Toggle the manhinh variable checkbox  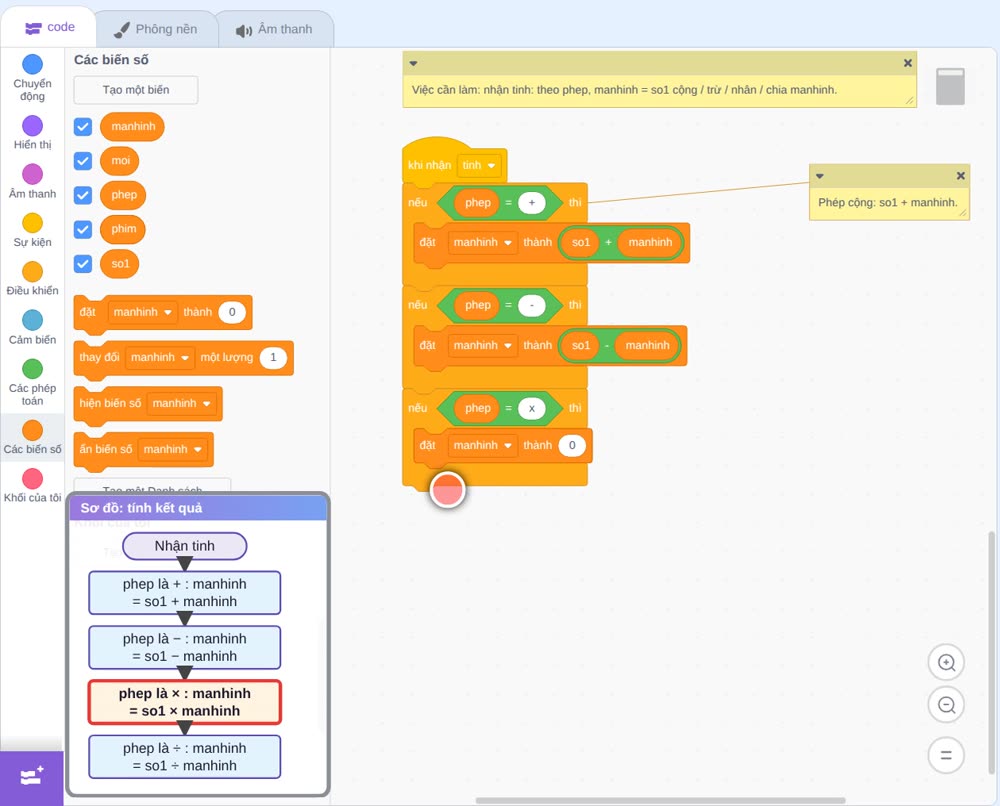click(83, 126)
